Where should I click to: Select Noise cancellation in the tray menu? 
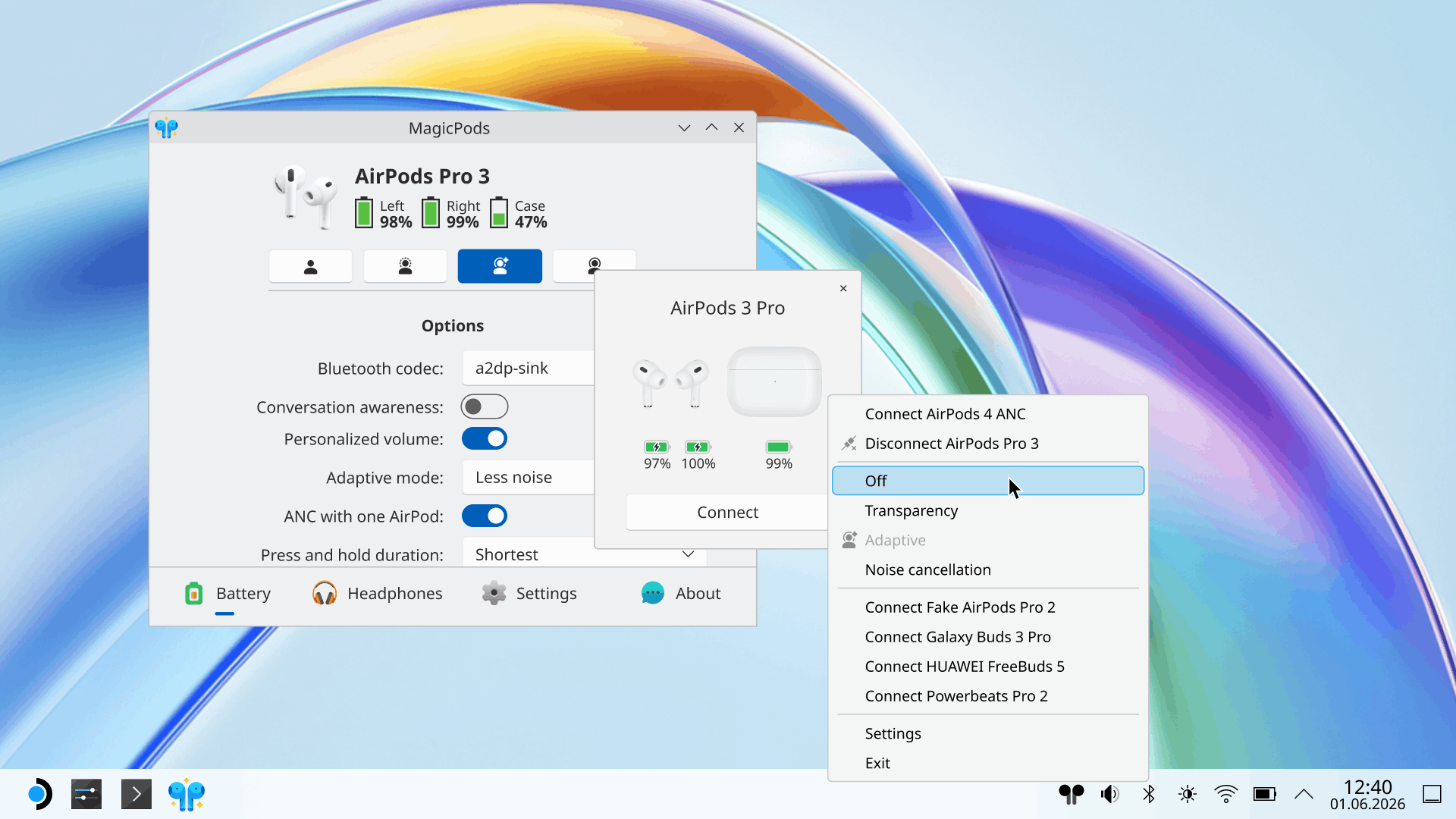pyautogui.click(x=988, y=570)
